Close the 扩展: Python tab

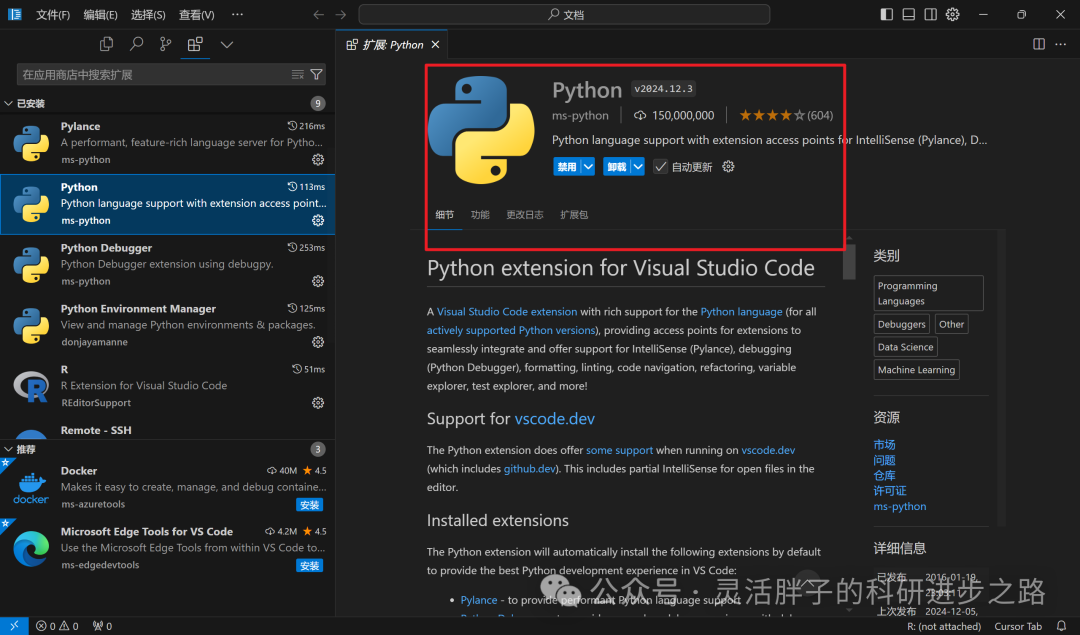pyautogui.click(x=435, y=45)
